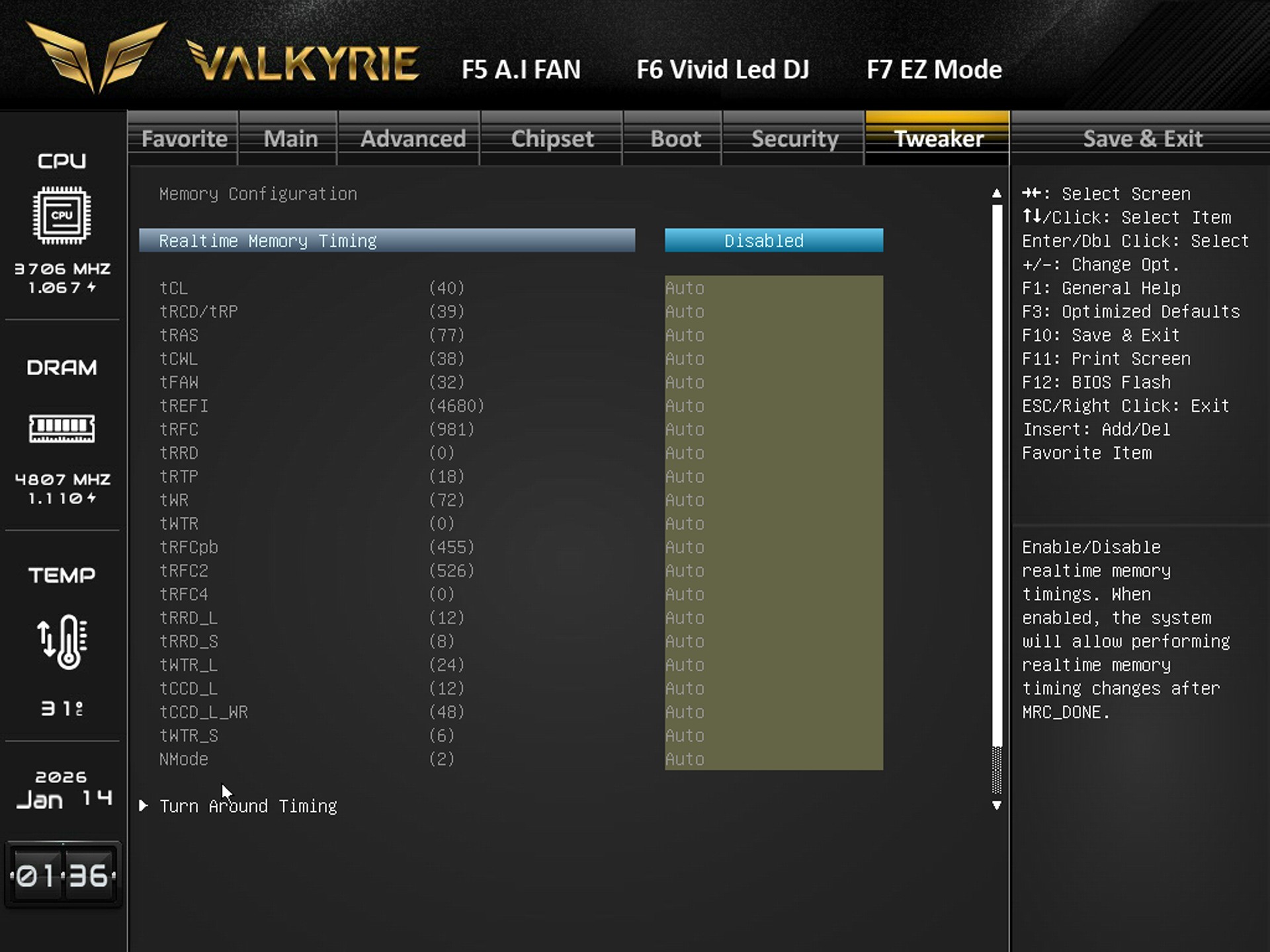The image size is (1270, 952).
Task: Click the Valkyrie winged logo
Action: (96, 56)
